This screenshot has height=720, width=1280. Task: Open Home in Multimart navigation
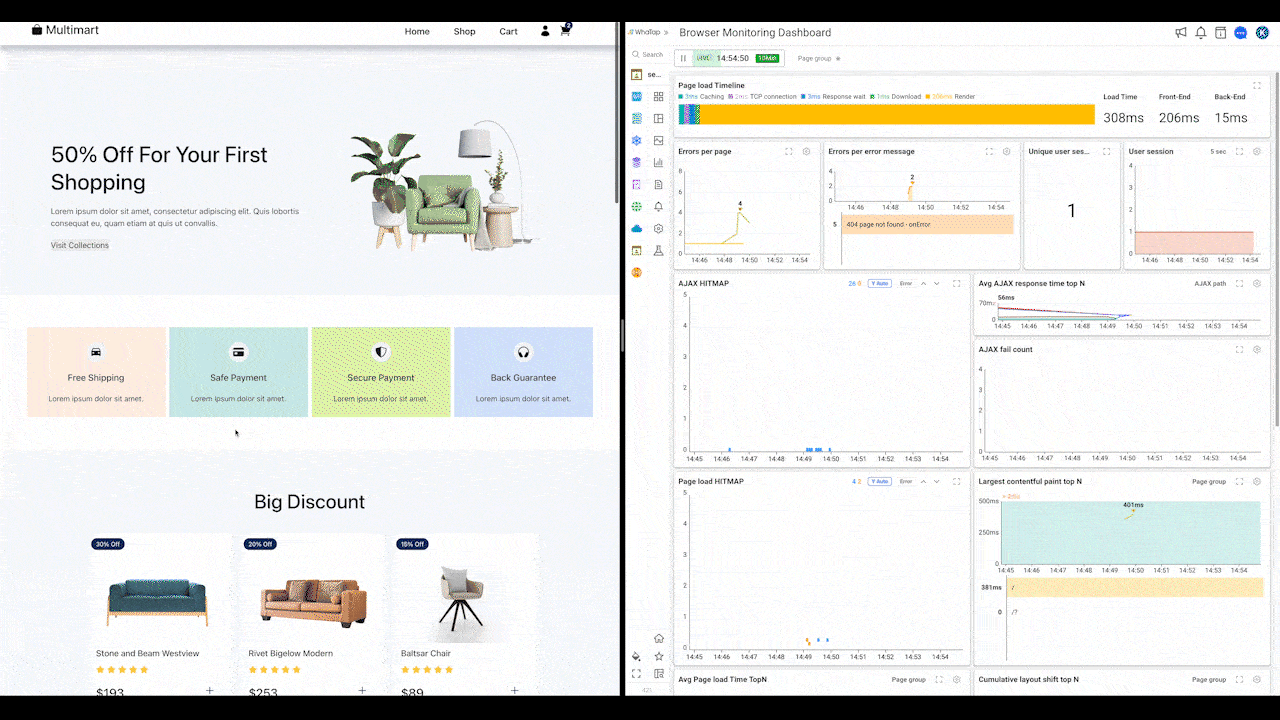(417, 32)
